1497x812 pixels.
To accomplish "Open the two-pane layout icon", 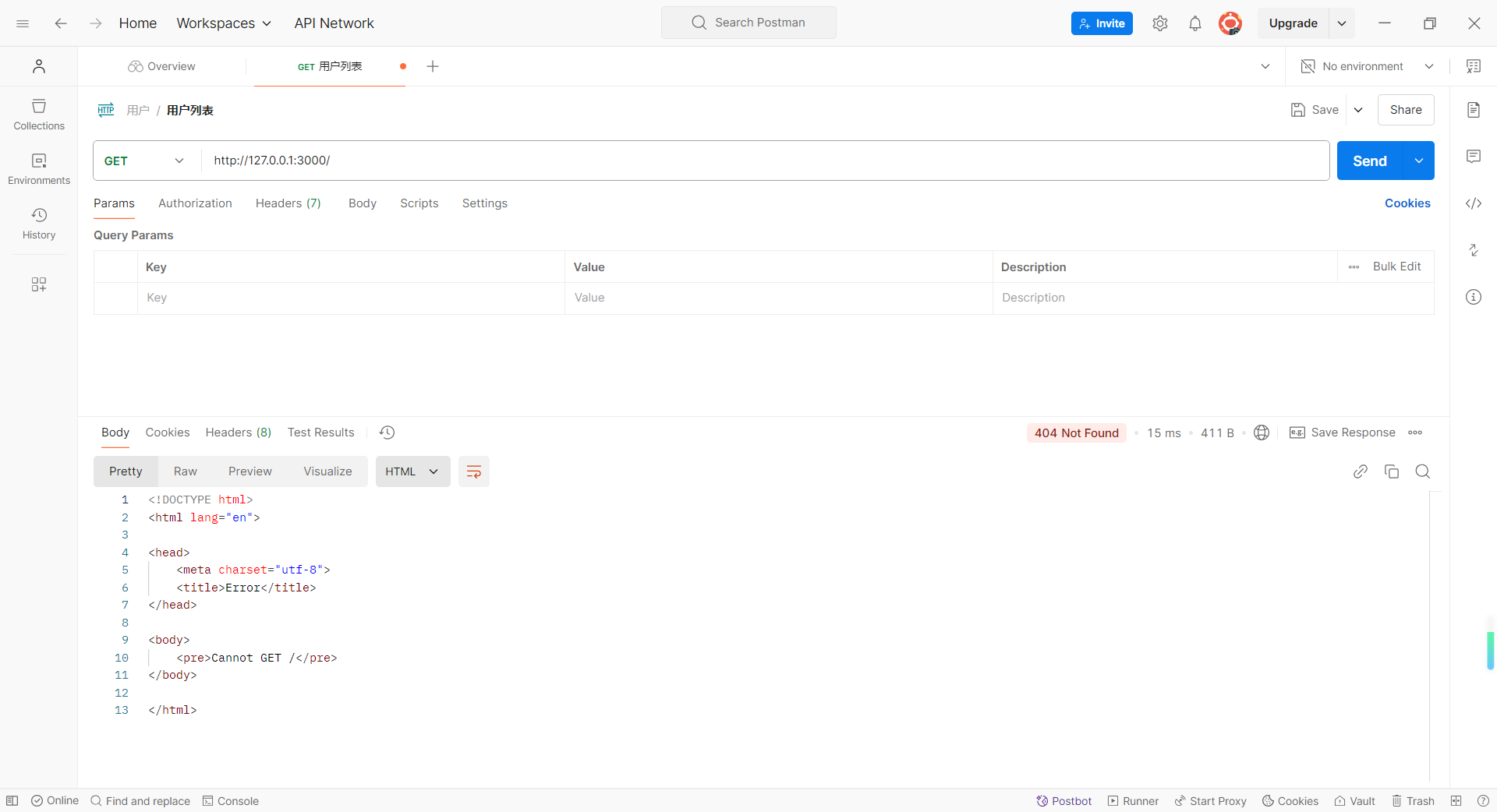I will click(x=1456, y=800).
